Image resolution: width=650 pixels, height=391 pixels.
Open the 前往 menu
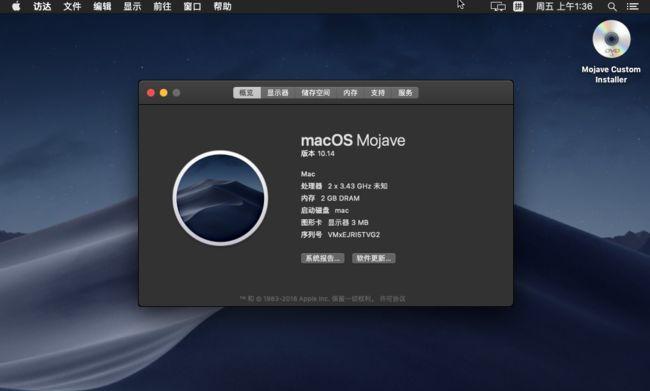(x=162, y=6)
